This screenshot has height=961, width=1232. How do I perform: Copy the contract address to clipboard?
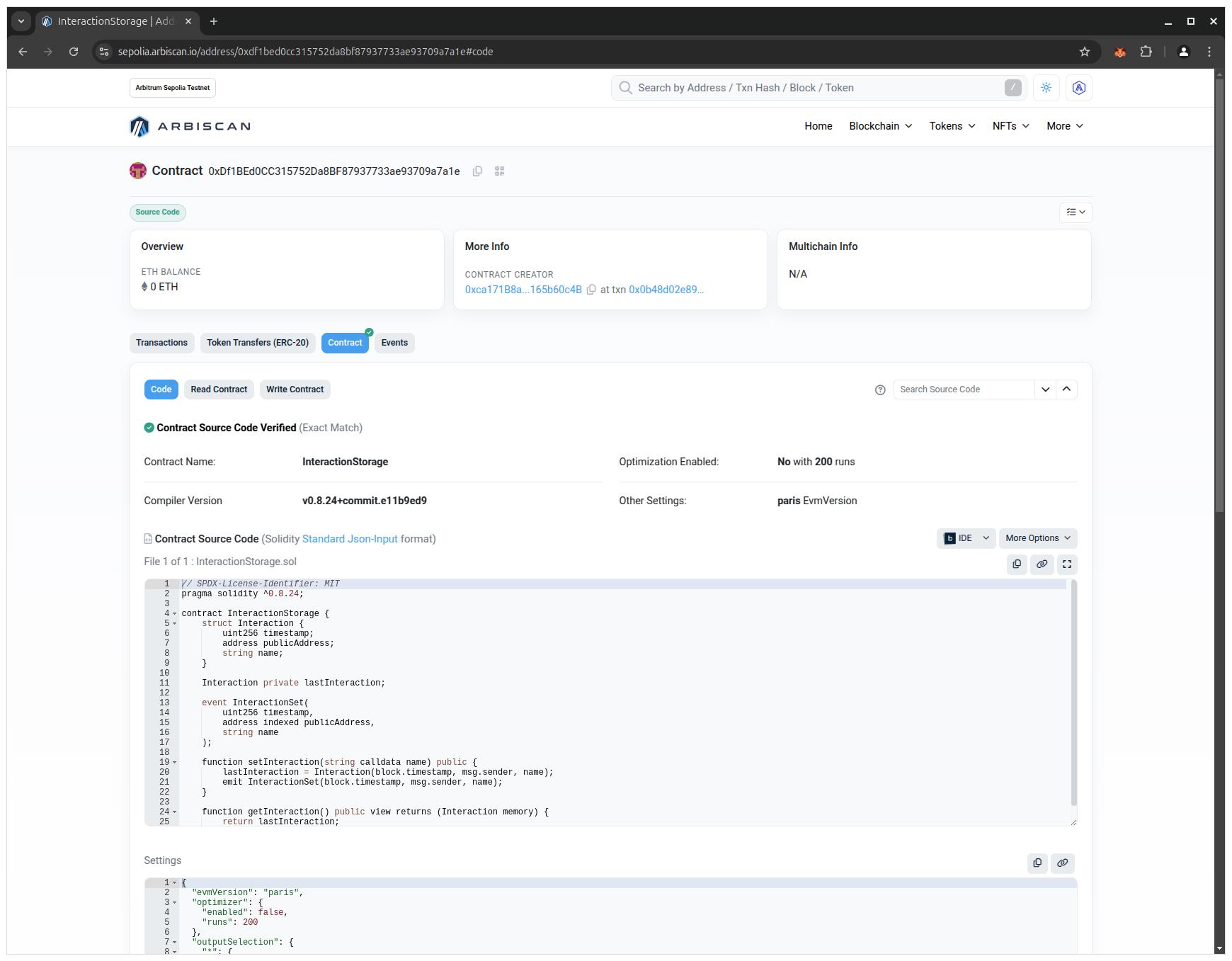point(477,171)
